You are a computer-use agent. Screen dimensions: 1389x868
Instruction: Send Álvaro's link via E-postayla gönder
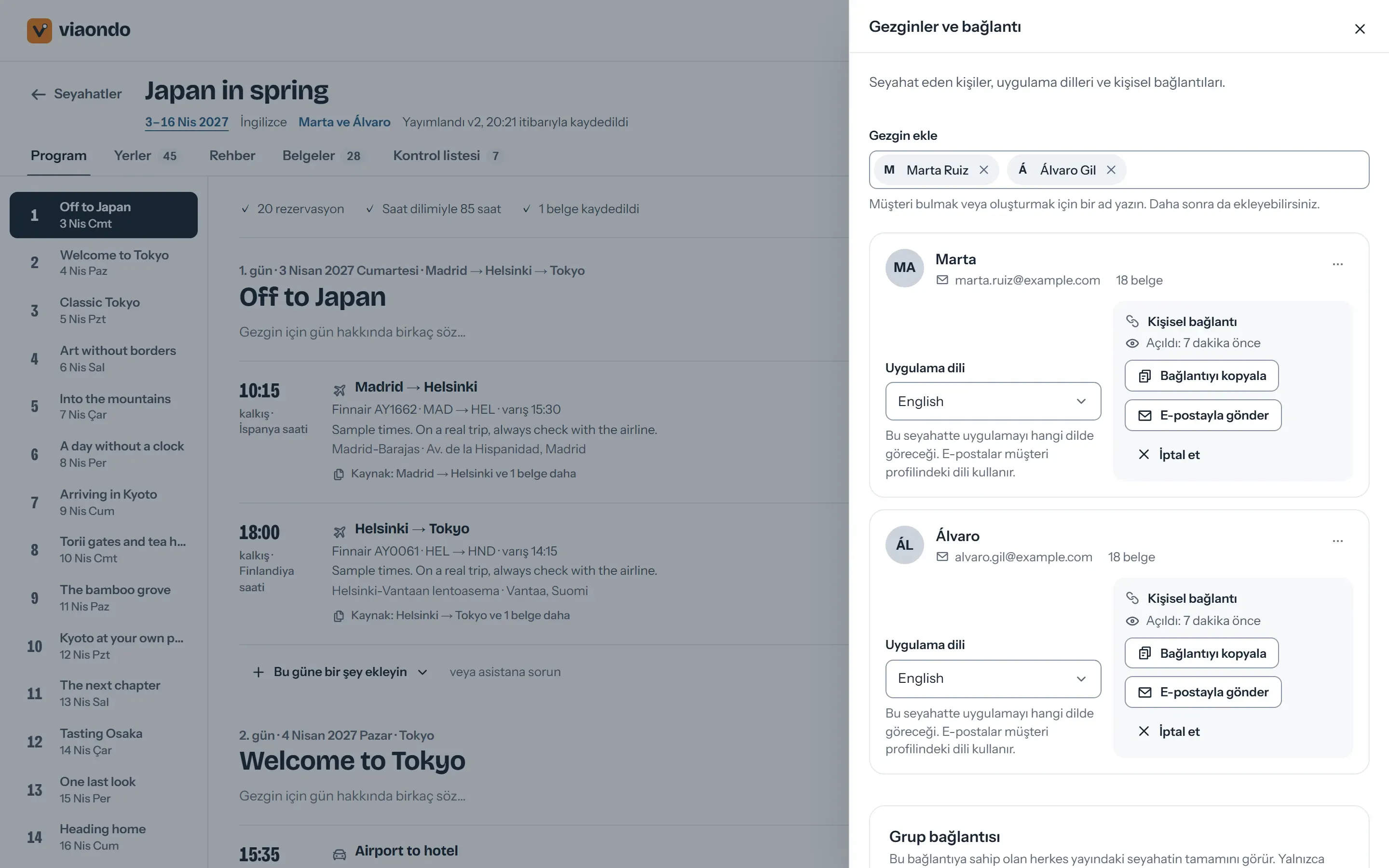pos(1203,692)
